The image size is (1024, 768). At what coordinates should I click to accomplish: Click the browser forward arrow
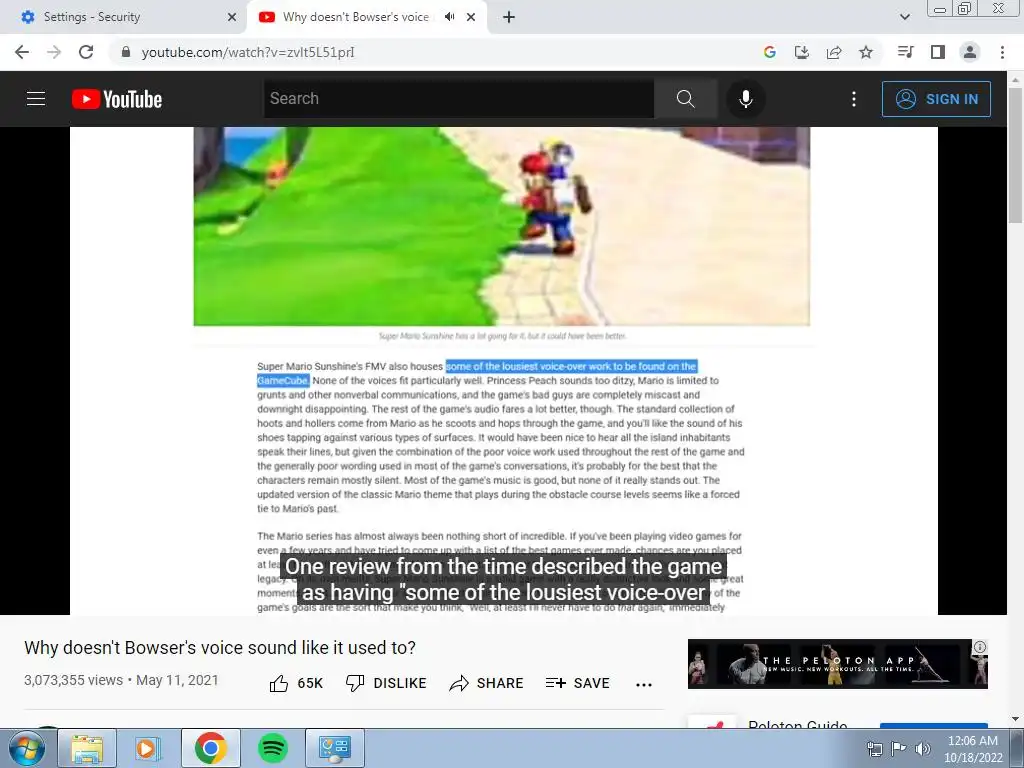point(54,52)
